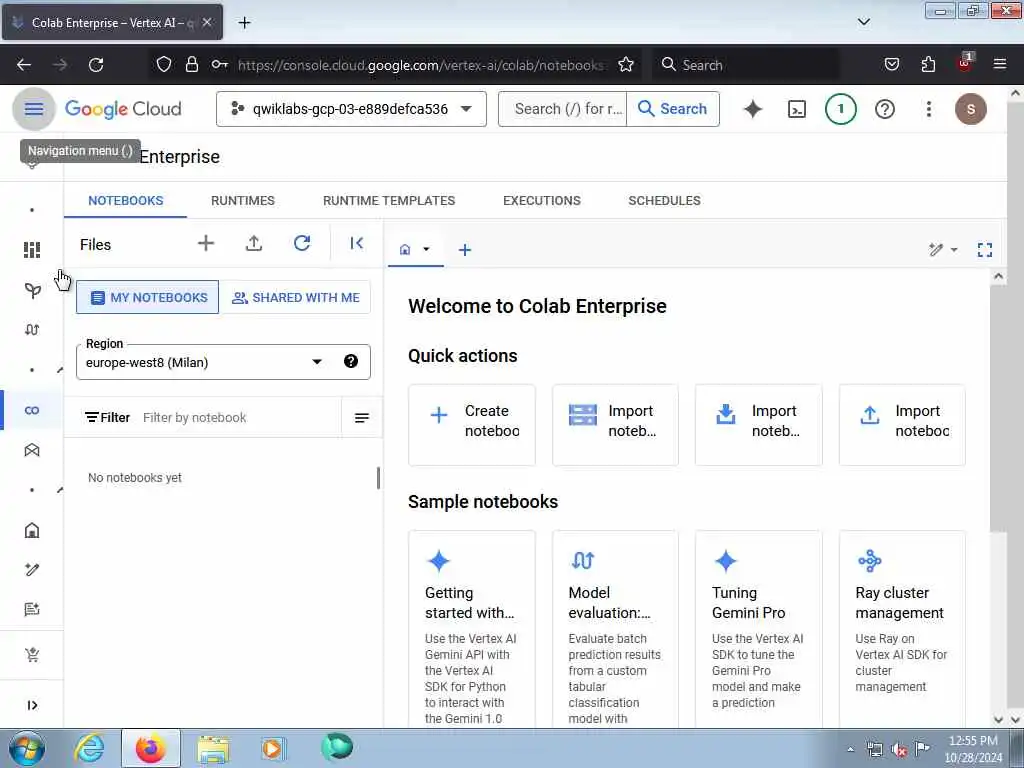This screenshot has height=768, width=1024.
Task: Focus the Search for resources input
Action: (x=563, y=109)
